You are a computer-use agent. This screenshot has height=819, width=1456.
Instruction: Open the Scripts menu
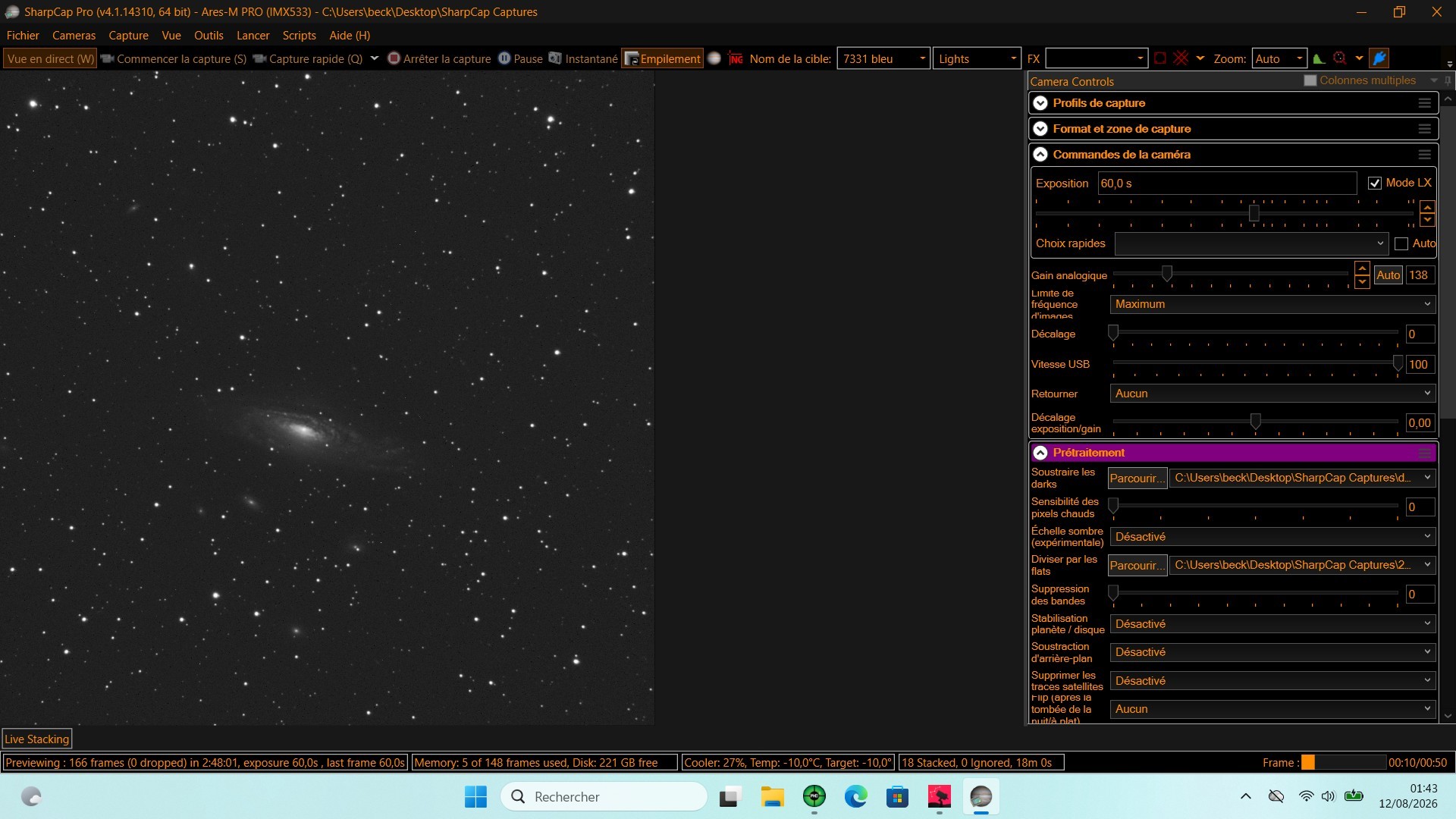(299, 36)
